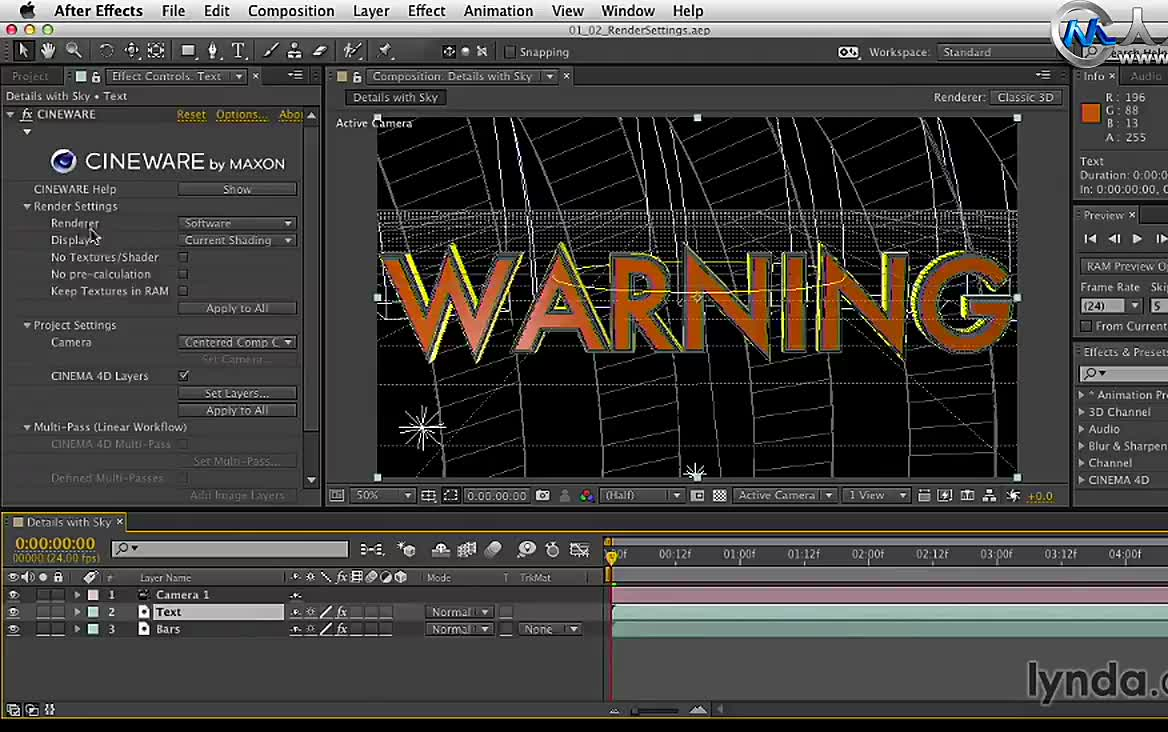Viewport: 1168px width, 732px height.
Task: Click the CINEWARE Help Show button
Action: pyautogui.click(x=237, y=189)
